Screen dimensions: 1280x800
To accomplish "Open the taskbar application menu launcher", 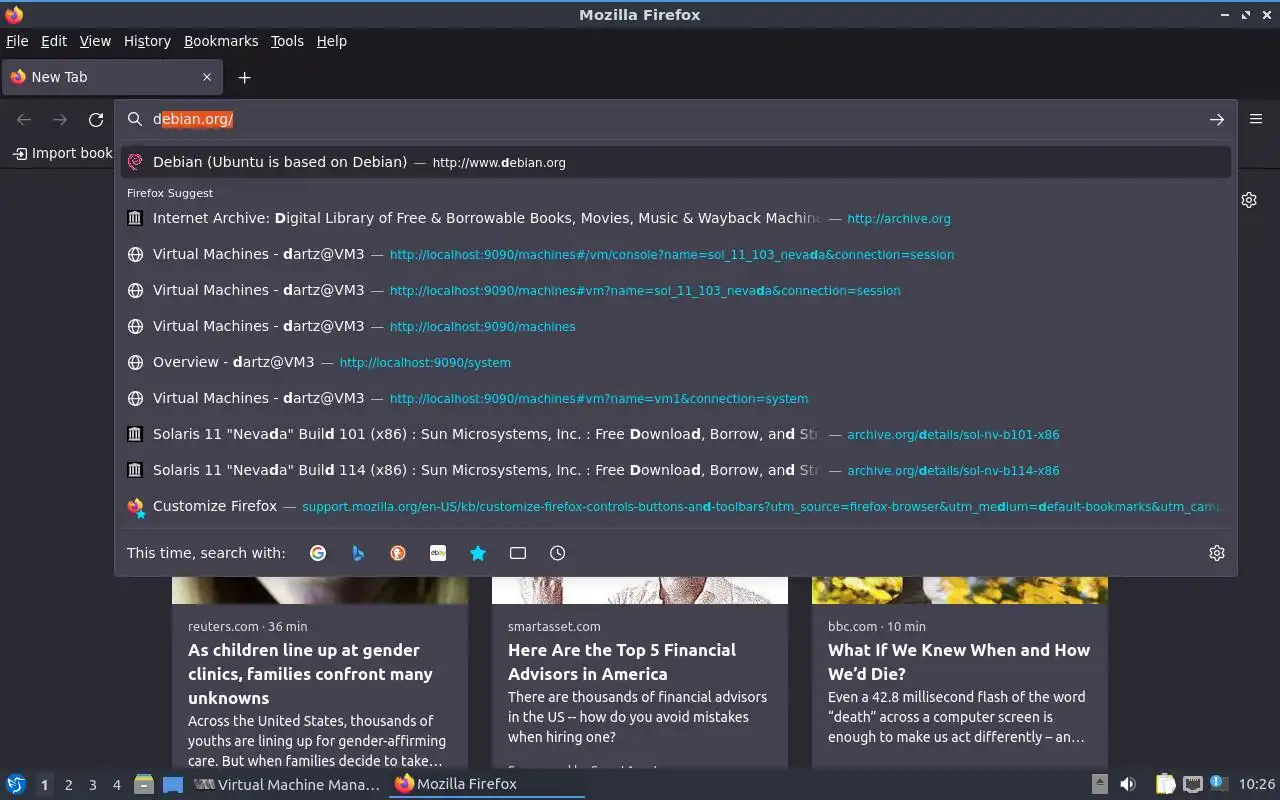I will point(16,784).
